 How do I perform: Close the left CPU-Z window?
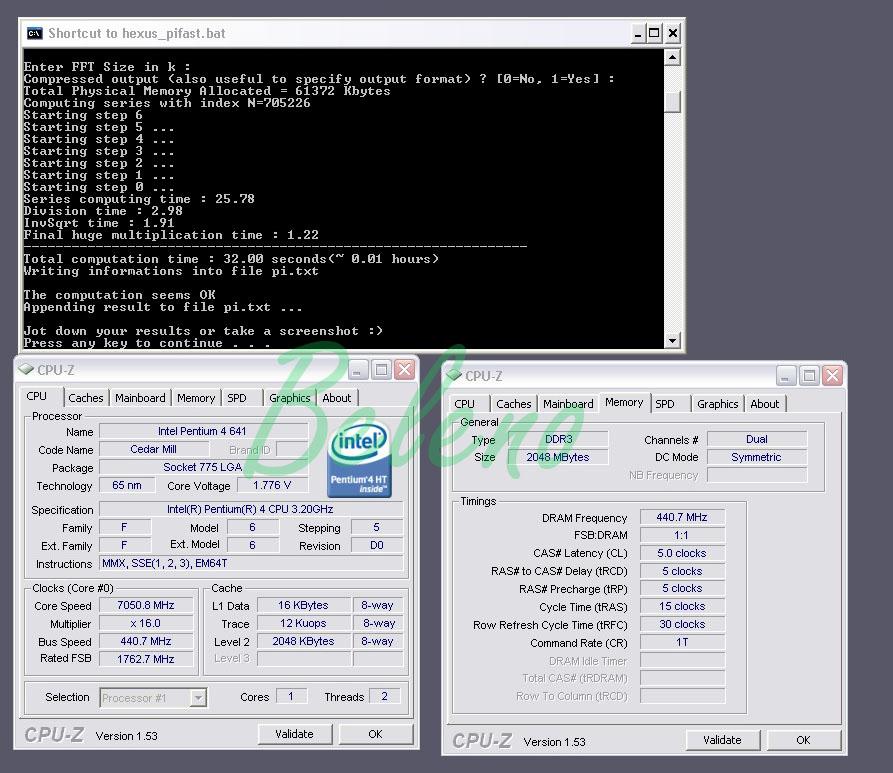(x=404, y=370)
